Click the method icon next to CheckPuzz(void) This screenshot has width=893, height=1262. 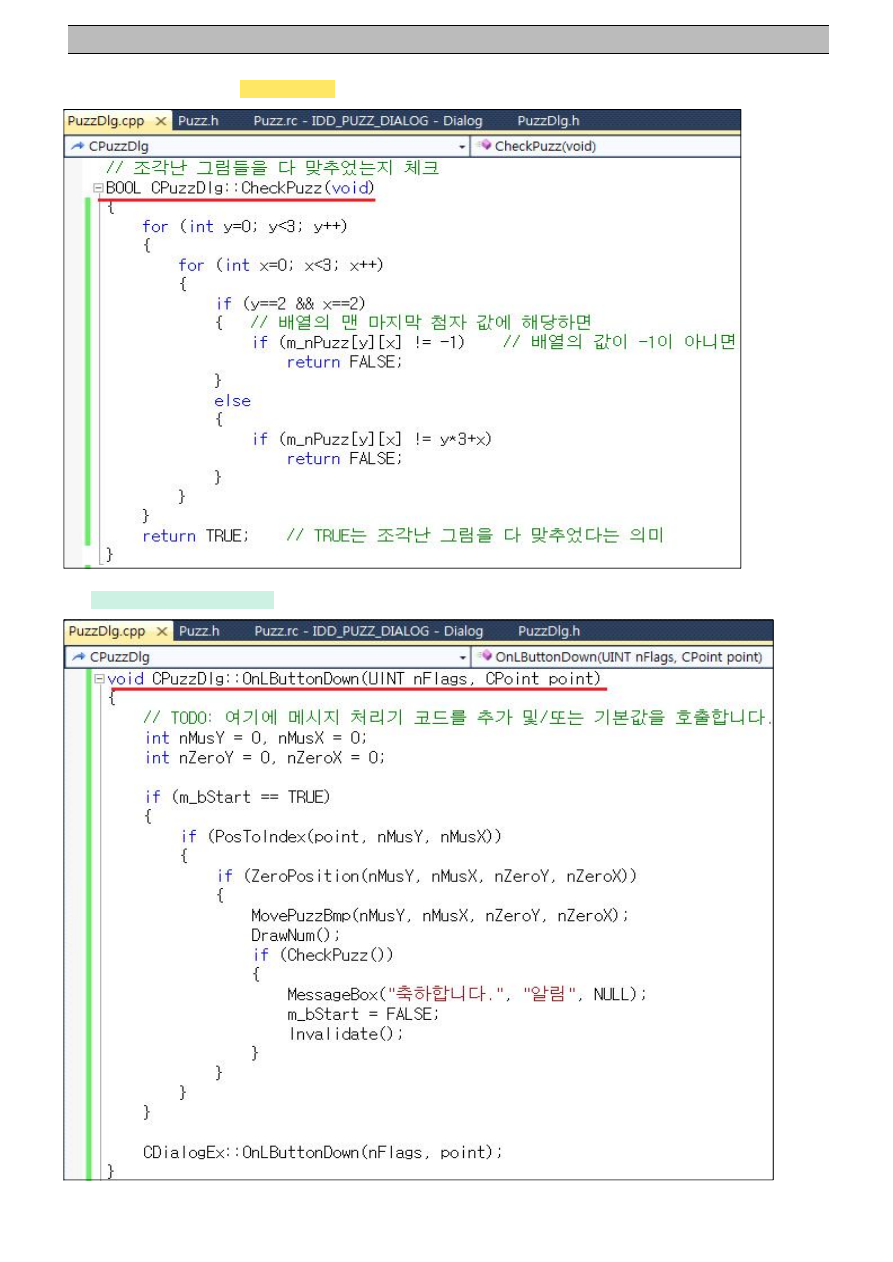click(483, 146)
